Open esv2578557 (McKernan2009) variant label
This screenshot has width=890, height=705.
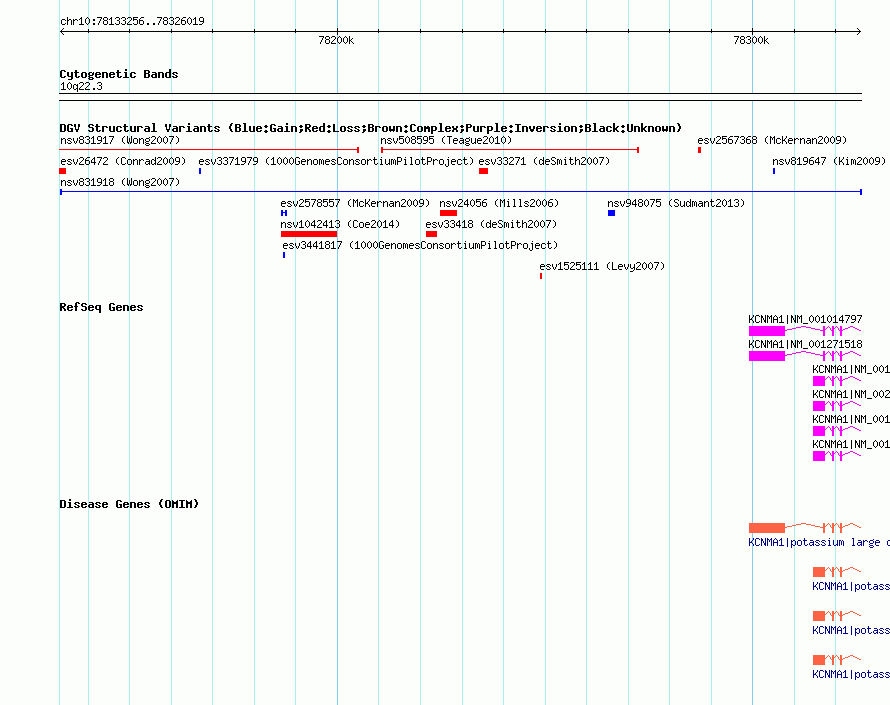tap(355, 203)
